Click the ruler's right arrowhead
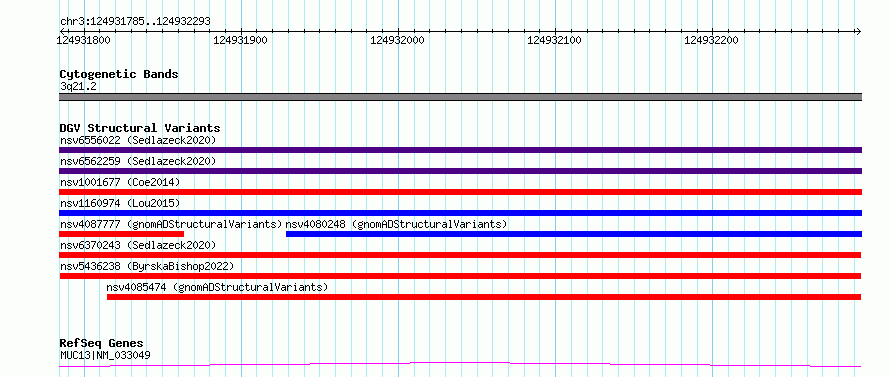Viewport: 890px width, 377px height. click(858, 31)
